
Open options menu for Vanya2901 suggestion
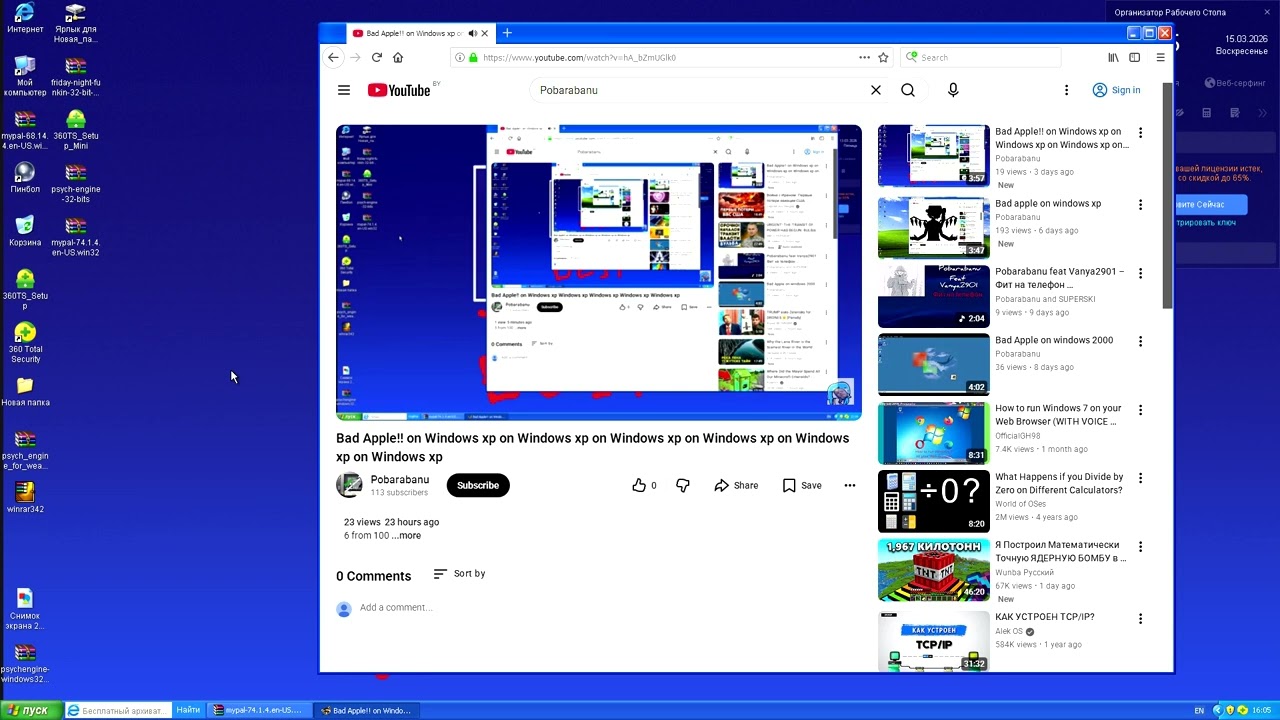(x=1140, y=273)
